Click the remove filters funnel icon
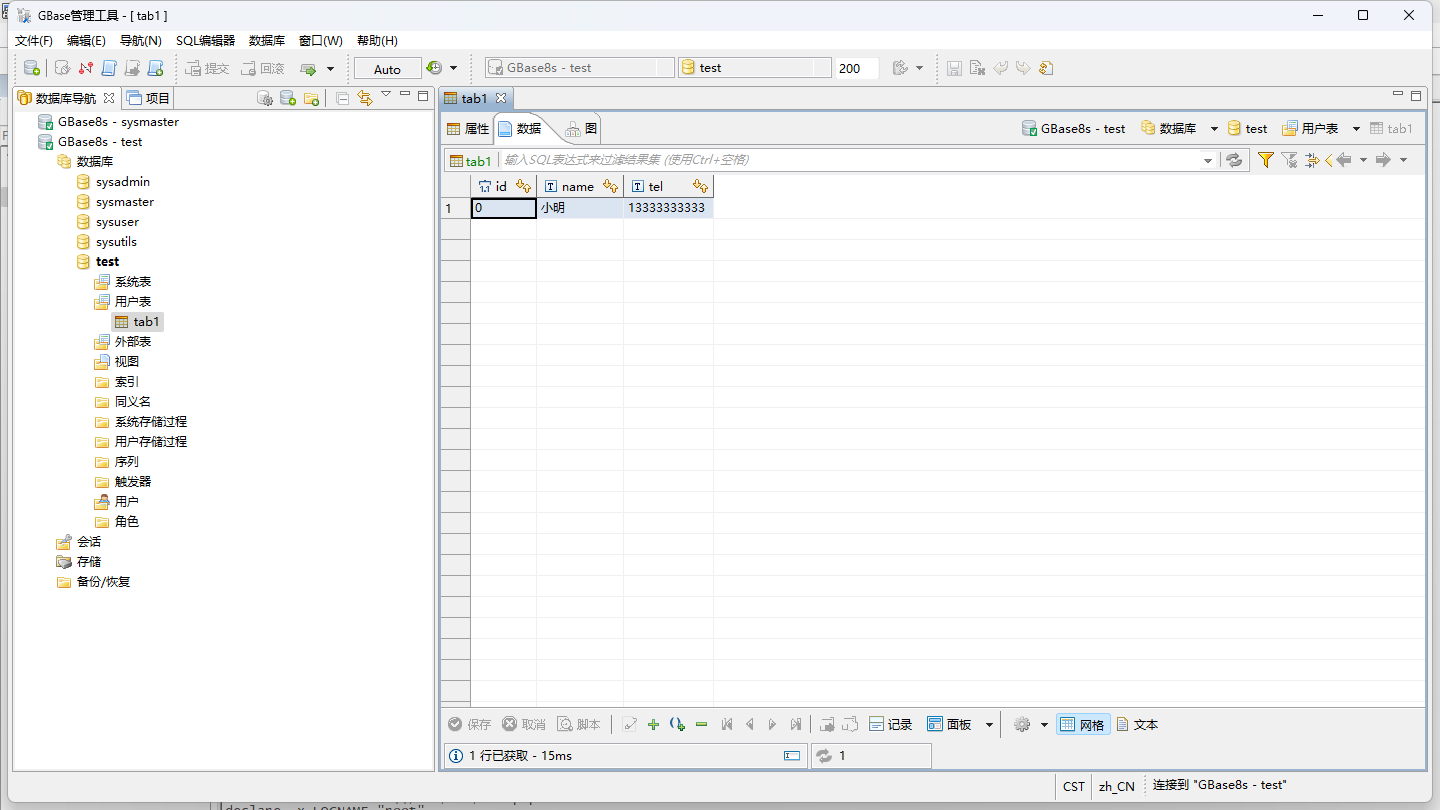 [x=1289, y=160]
